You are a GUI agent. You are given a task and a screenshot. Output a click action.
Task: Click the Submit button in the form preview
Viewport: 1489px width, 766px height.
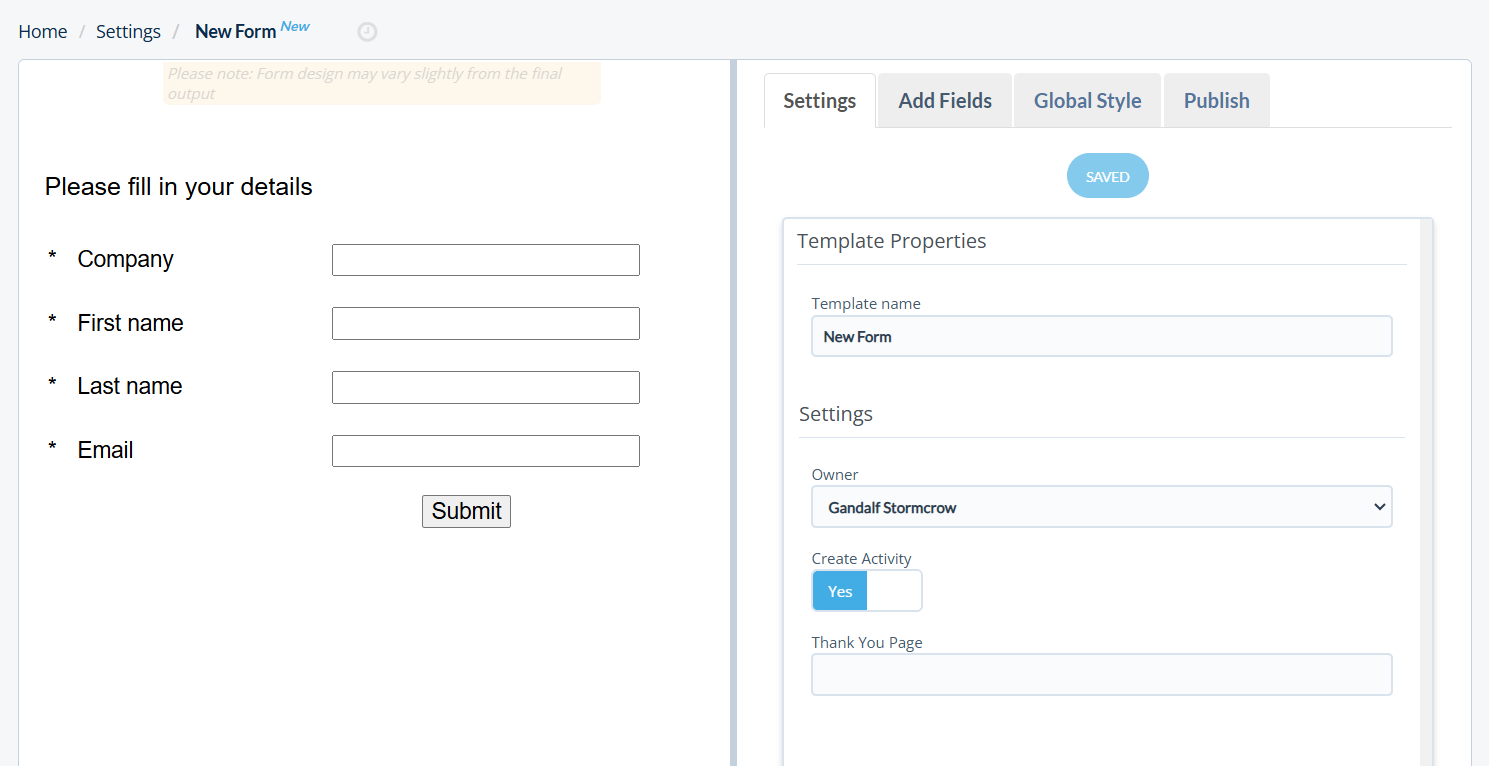tap(466, 511)
